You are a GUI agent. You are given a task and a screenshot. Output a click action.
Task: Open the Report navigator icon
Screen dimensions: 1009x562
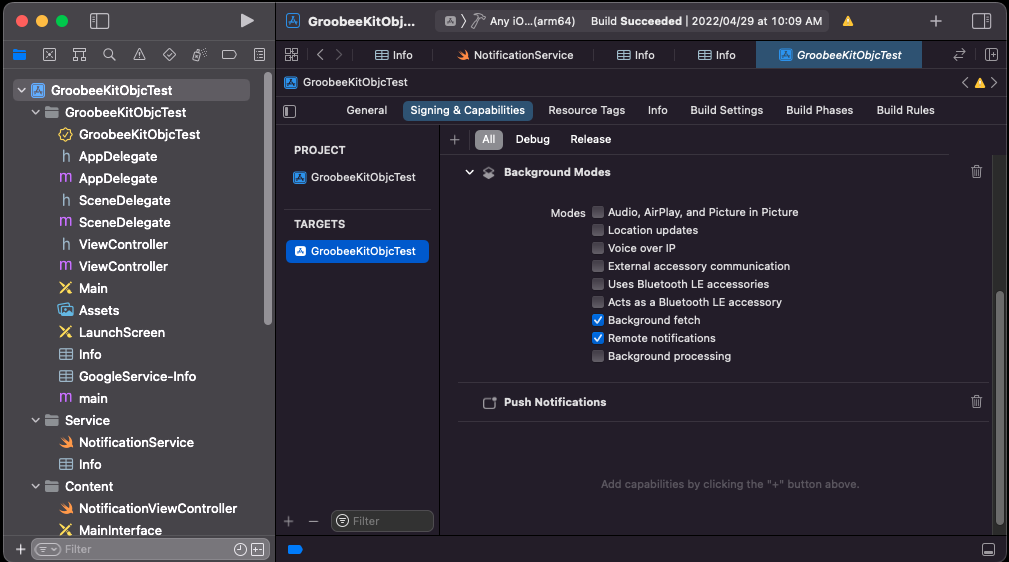pos(259,55)
